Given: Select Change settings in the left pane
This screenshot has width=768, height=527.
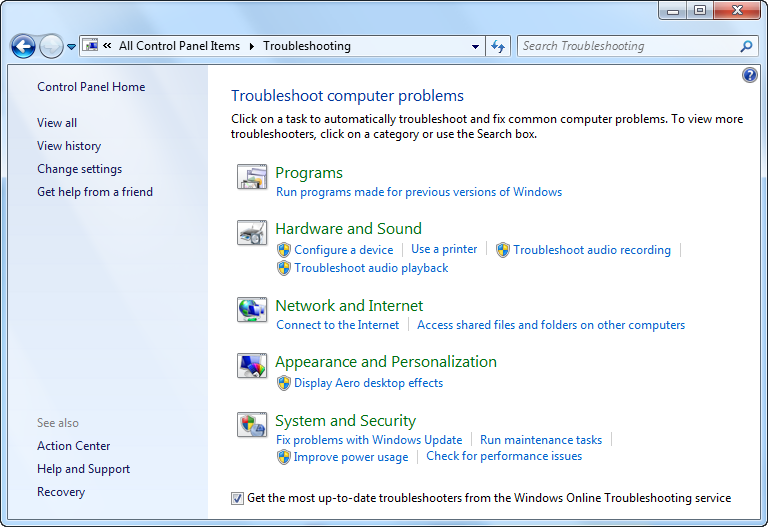Looking at the screenshot, I should (x=79, y=169).
